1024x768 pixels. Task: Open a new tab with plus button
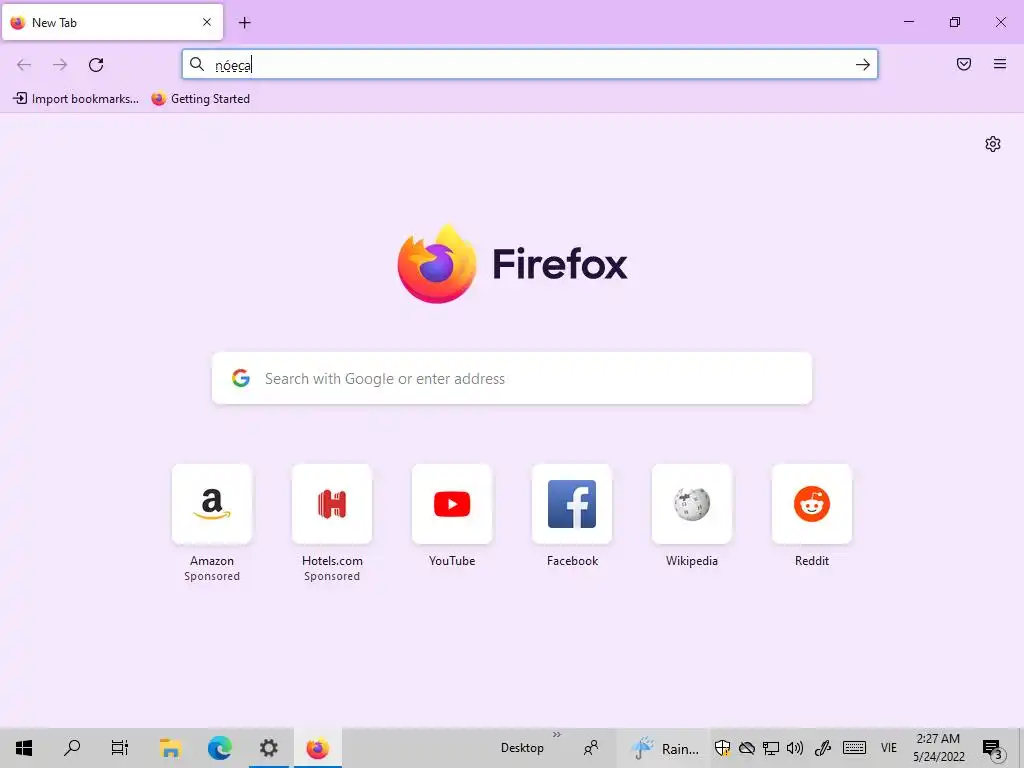tap(244, 23)
